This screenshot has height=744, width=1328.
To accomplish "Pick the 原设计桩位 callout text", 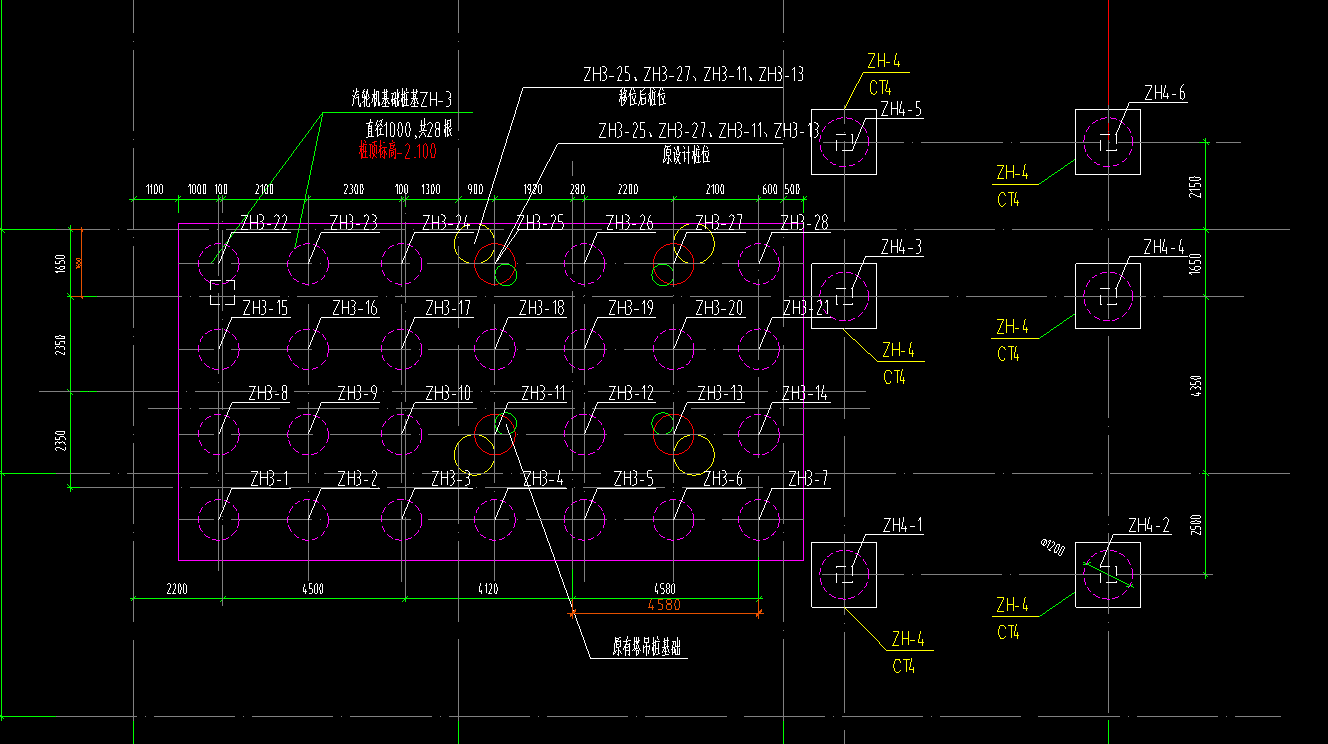I will tap(685, 155).
